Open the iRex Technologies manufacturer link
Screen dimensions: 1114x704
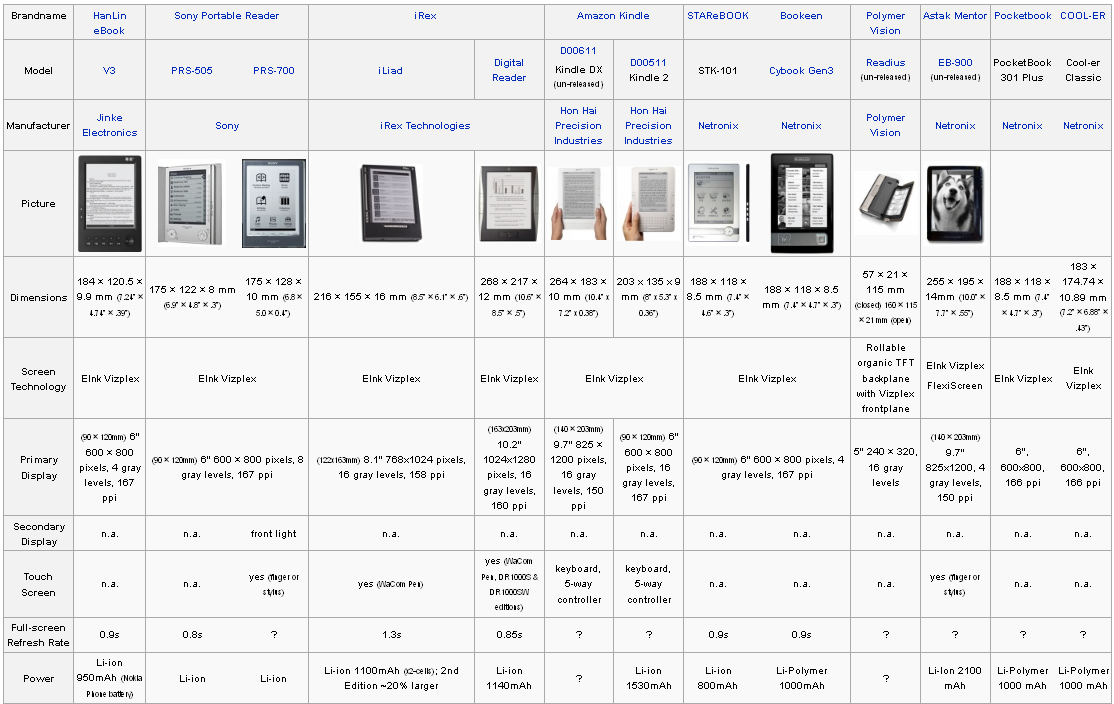coord(425,126)
